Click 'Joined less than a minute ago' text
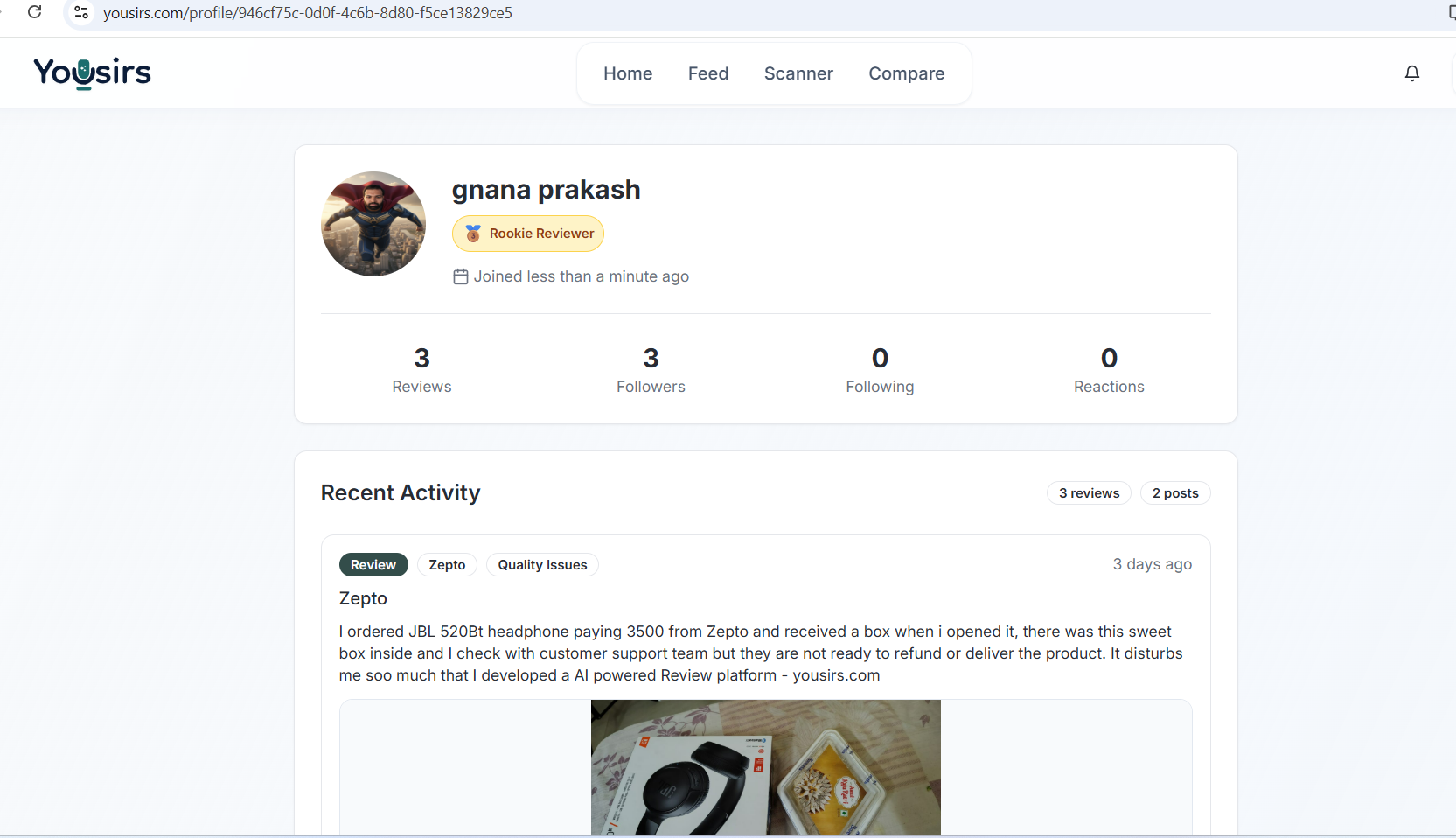Viewport: 1456px width, 838px height. click(582, 276)
